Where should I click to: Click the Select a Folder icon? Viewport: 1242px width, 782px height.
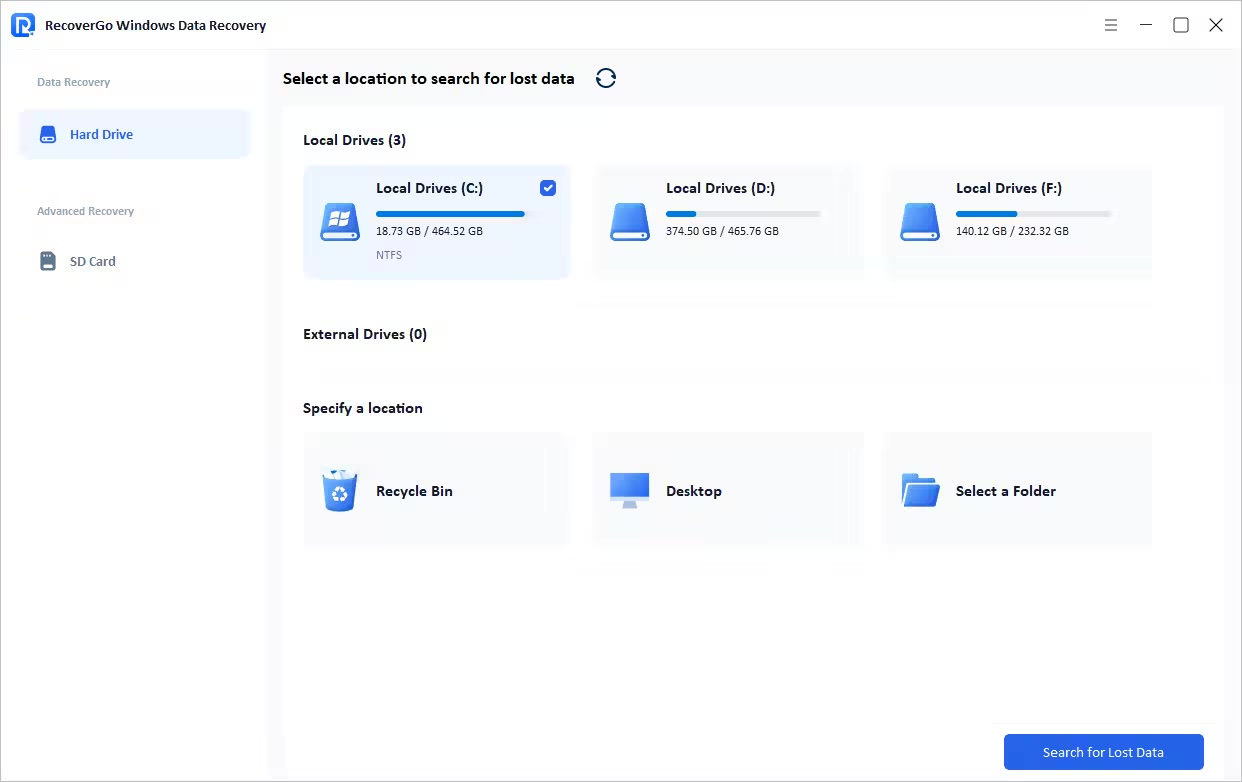coord(919,491)
